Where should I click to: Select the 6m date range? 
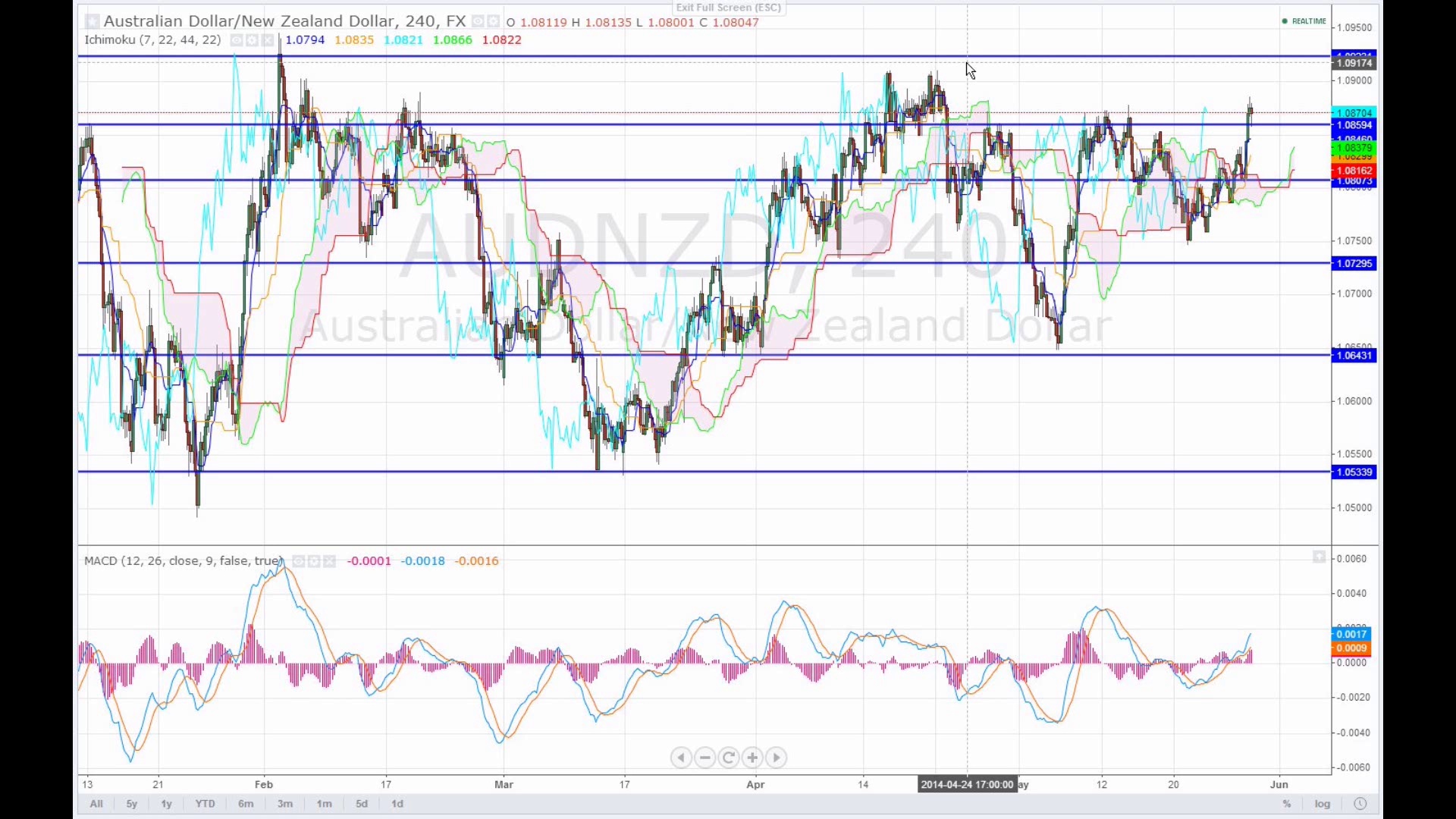[246, 804]
